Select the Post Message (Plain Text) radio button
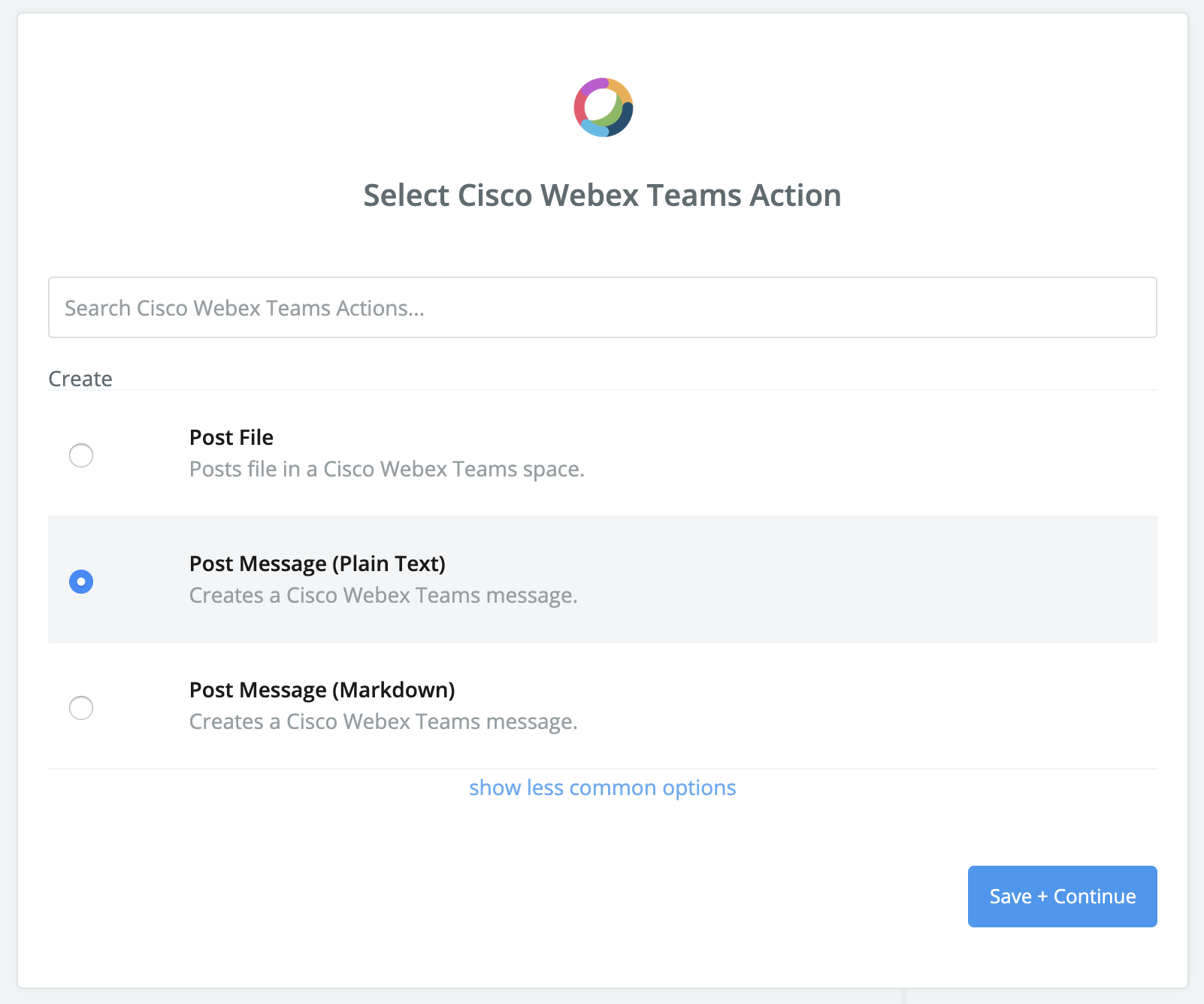Viewport: 1204px width, 1004px height. coord(81,582)
